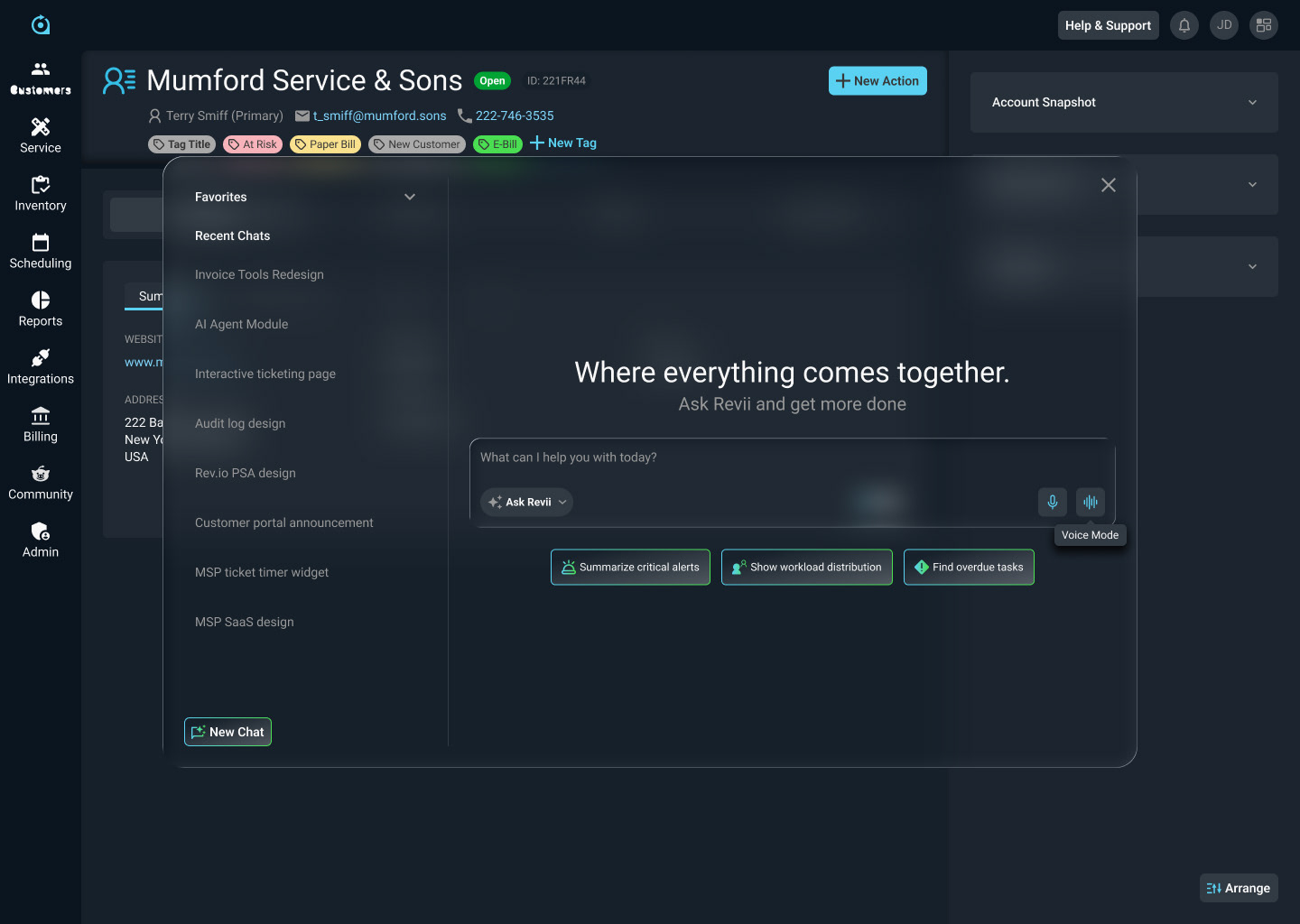Open the Admin sidebar section
This screenshot has height=924, width=1300.
click(41, 541)
